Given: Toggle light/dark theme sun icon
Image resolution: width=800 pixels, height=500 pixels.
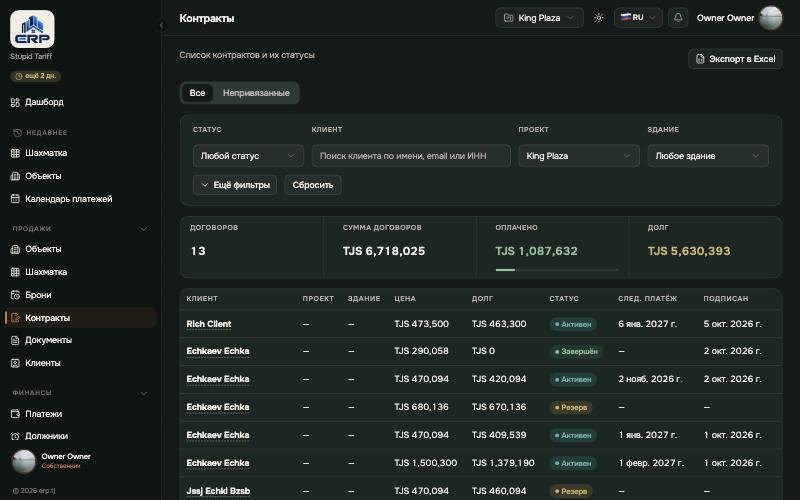Looking at the screenshot, I should coord(598,18).
